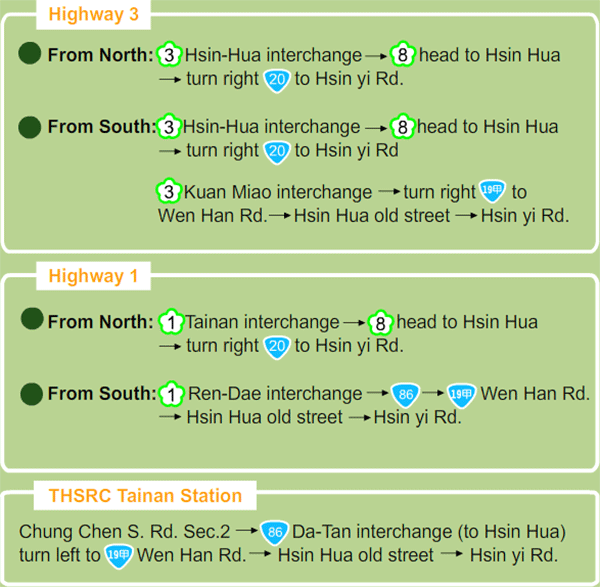Click the 19甲 shield after 'turn left to'

point(119,556)
